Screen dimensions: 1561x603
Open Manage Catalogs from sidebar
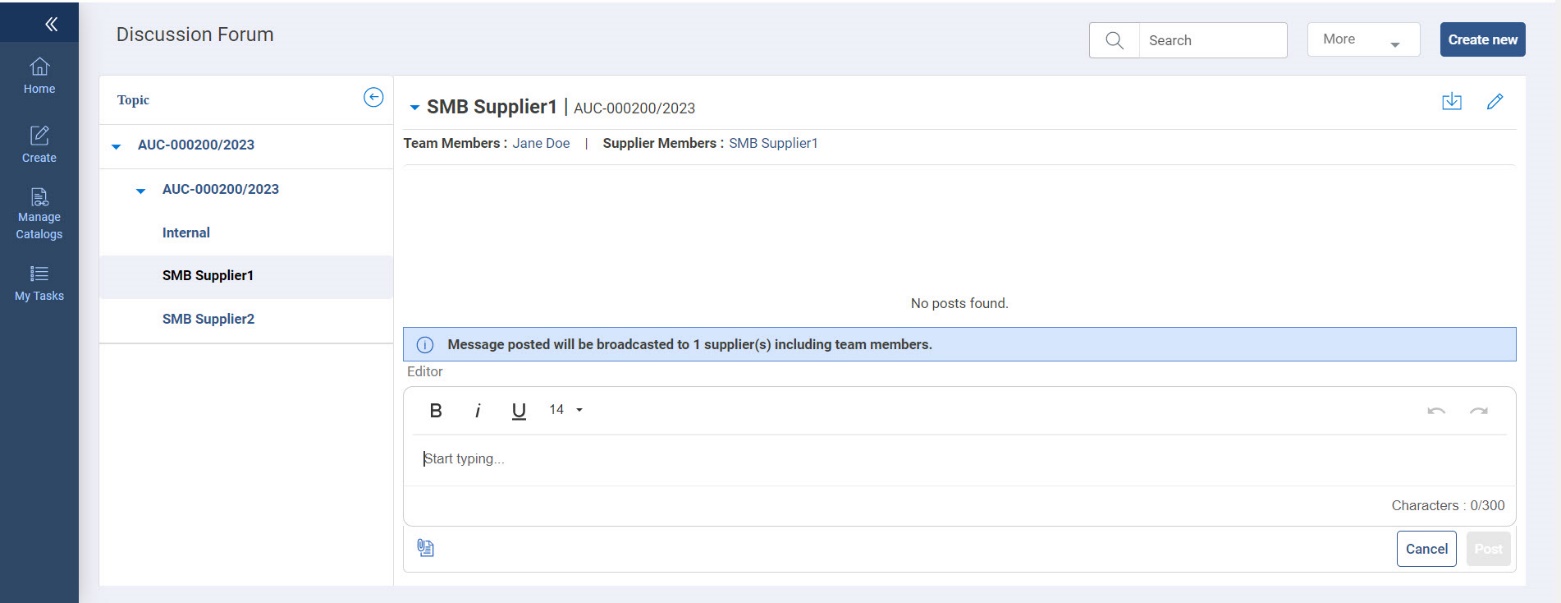pos(39,215)
